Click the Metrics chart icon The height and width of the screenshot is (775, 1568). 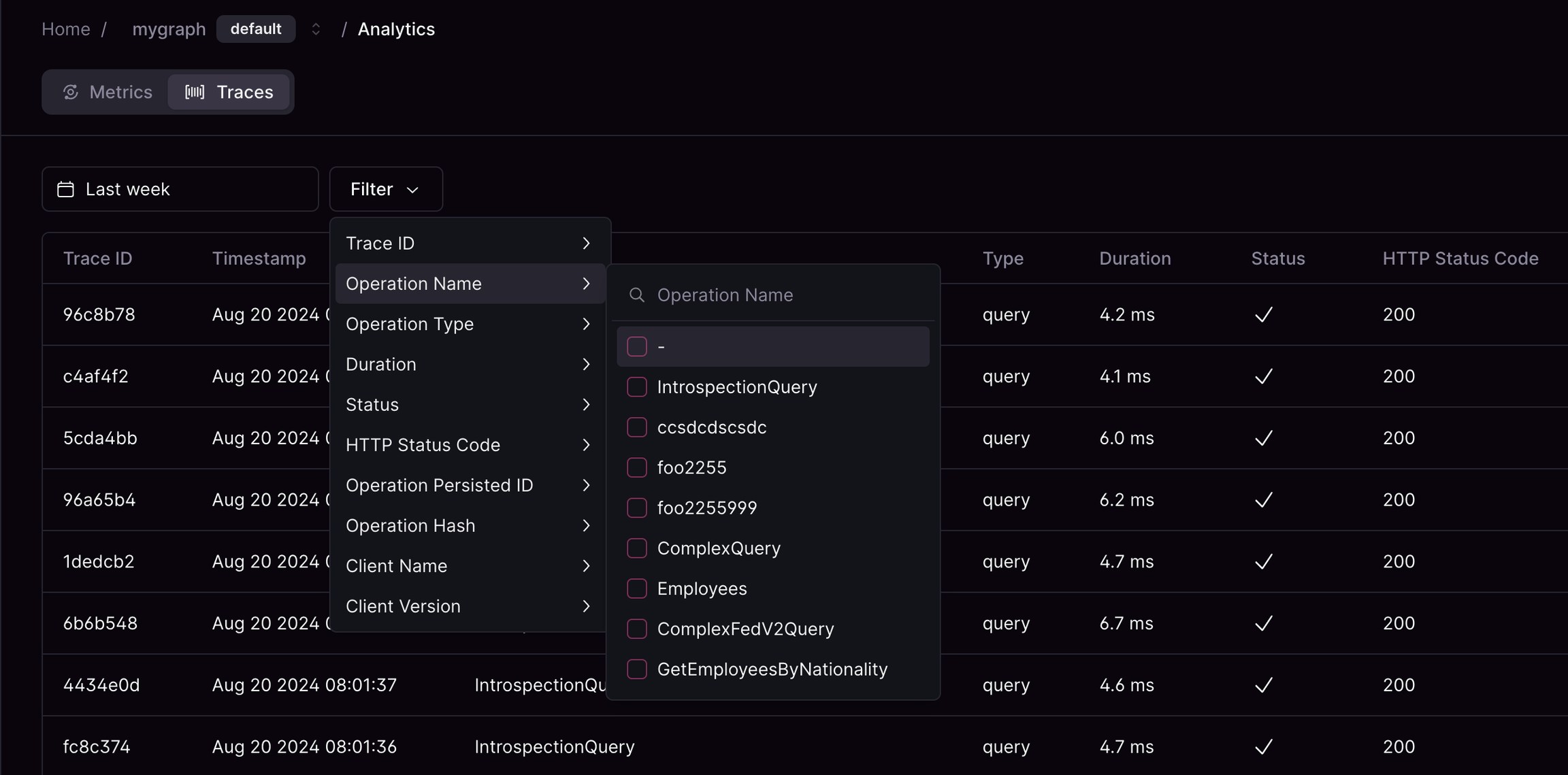71,92
